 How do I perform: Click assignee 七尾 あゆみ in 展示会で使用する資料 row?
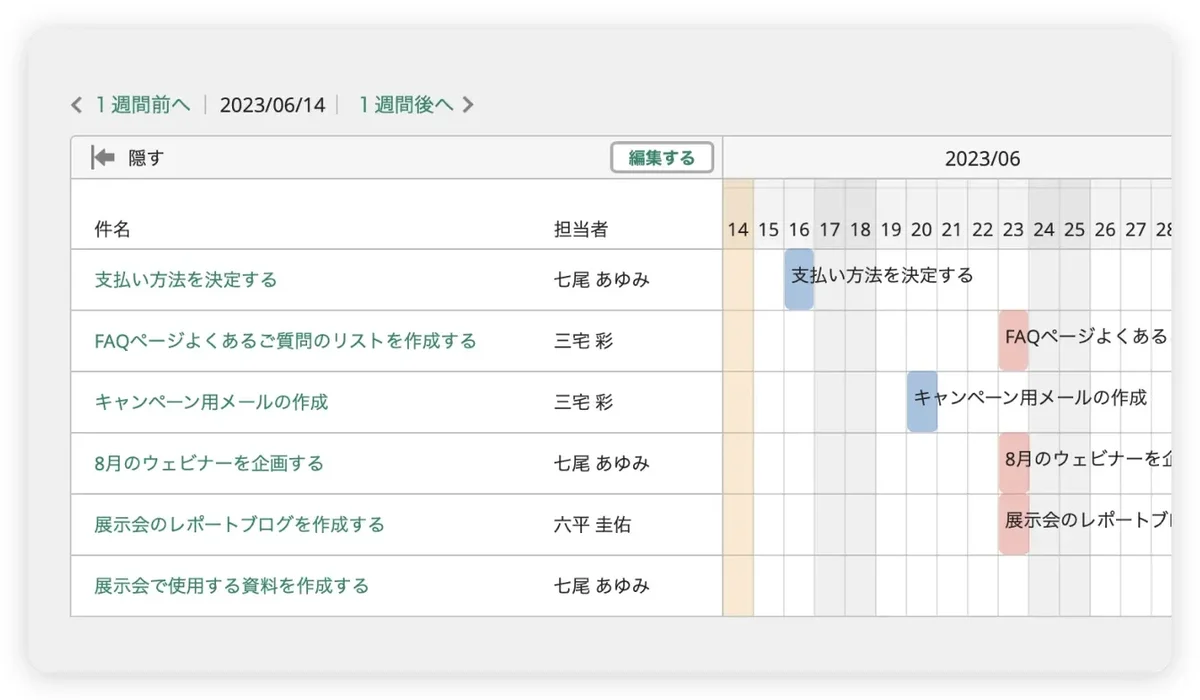(x=602, y=585)
